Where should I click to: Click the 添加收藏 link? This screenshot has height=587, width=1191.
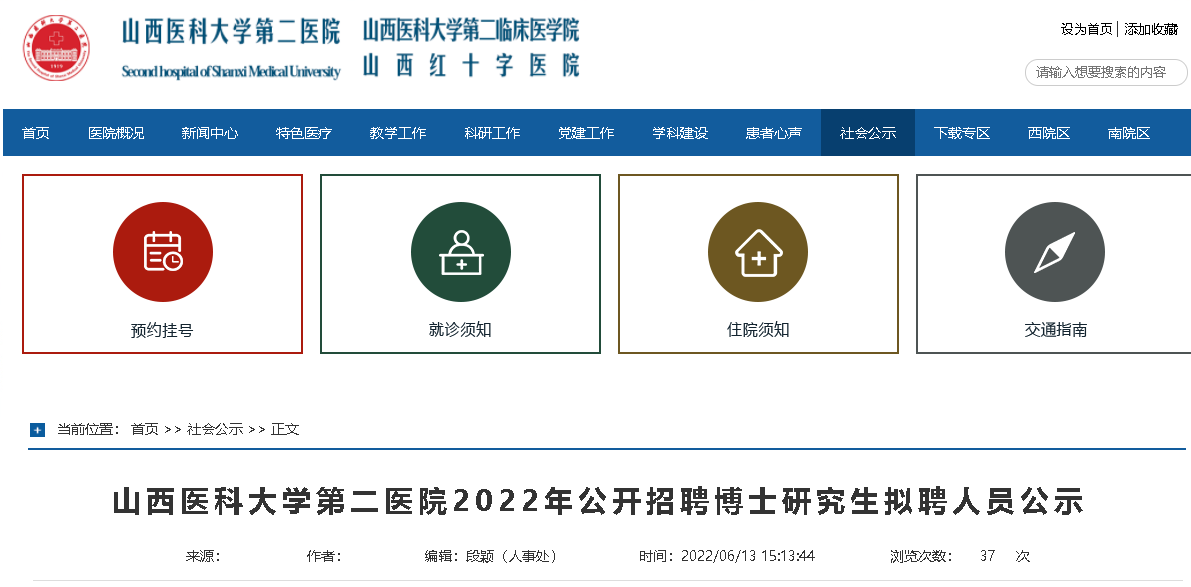point(1151,29)
